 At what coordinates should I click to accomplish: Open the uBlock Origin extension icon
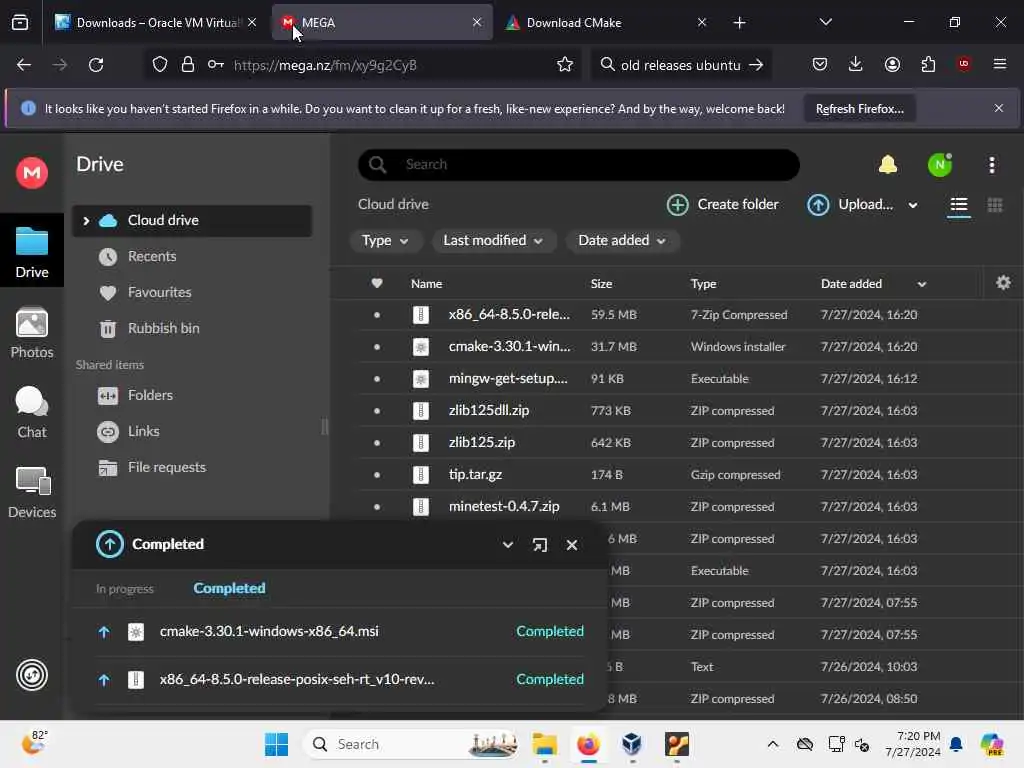963,64
